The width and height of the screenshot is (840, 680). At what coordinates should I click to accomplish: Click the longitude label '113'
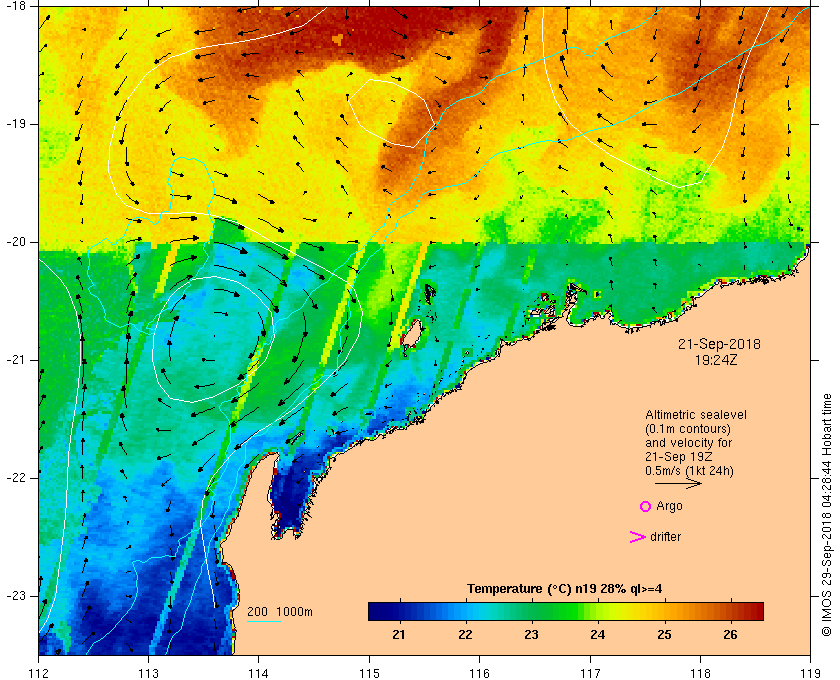[148, 672]
